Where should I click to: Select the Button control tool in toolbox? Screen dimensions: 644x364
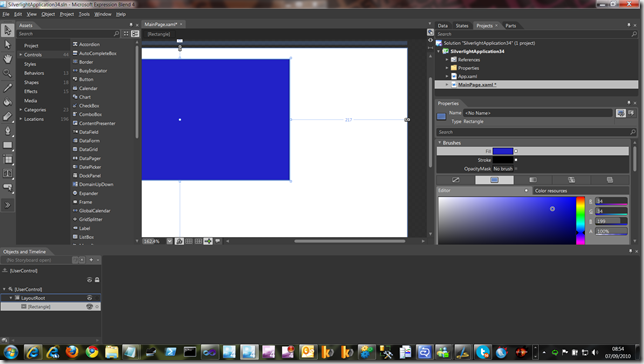tap(7, 188)
